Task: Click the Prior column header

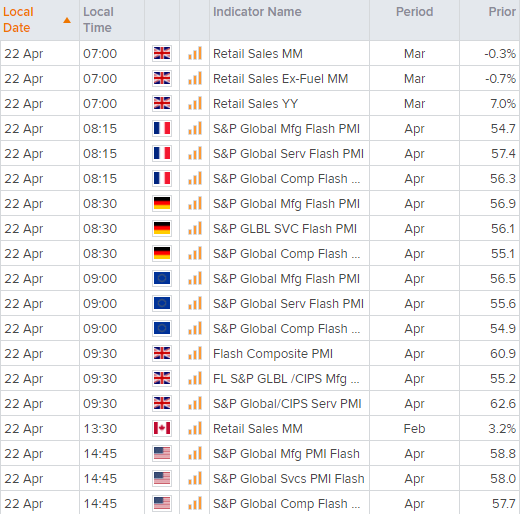Action: pos(502,12)
